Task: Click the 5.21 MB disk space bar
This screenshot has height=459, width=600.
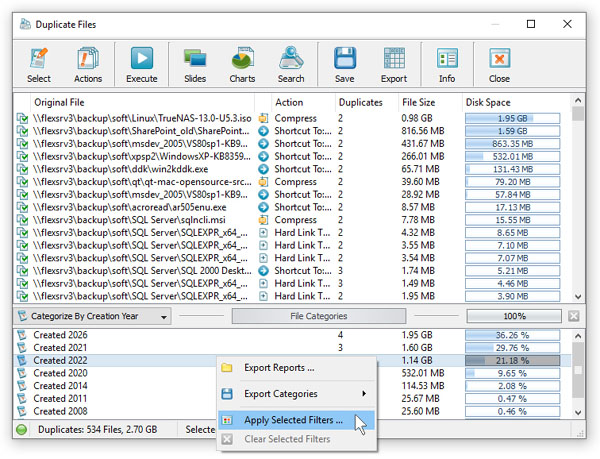Action: [512, 271]
